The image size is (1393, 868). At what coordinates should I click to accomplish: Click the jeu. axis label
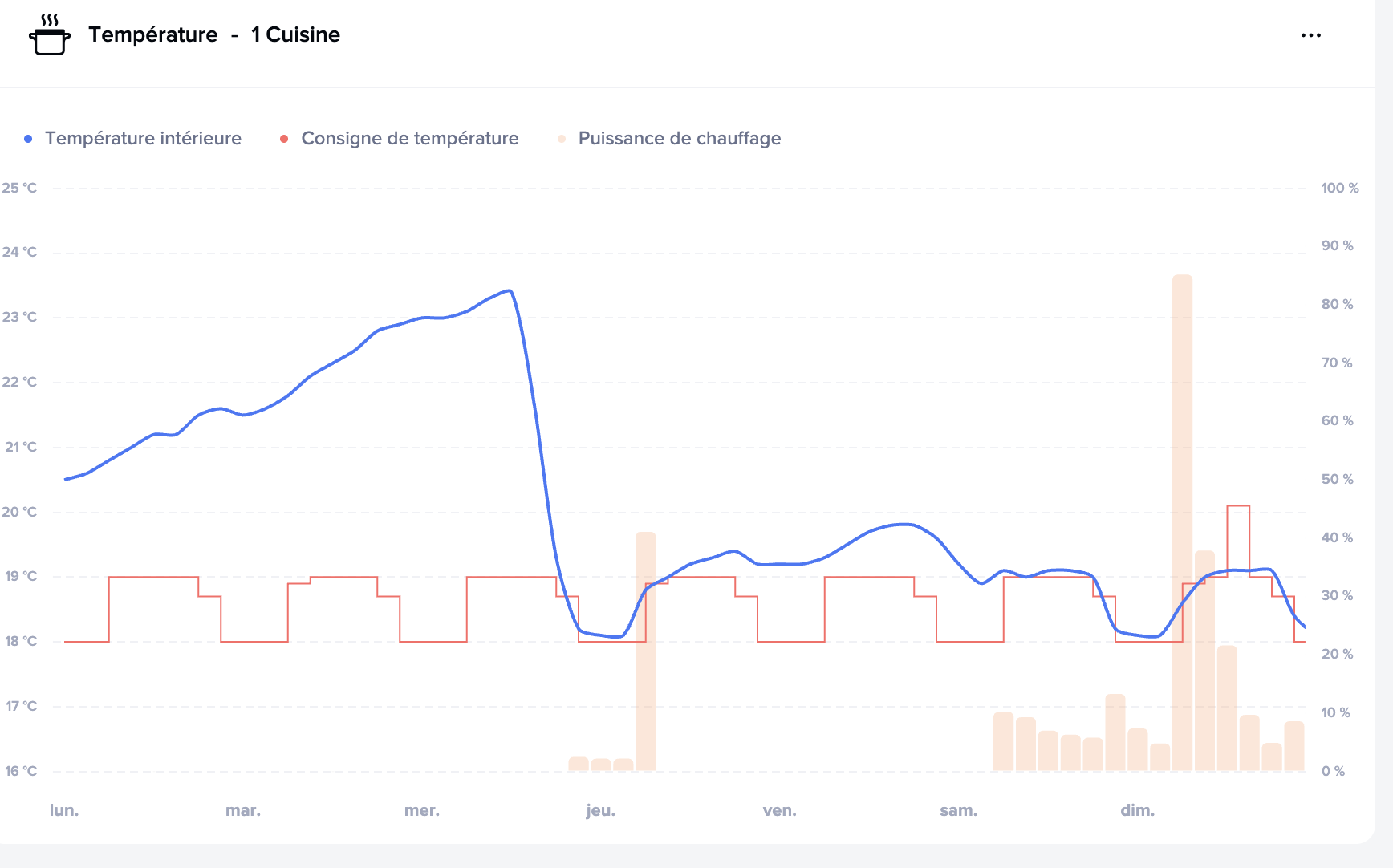coord(600,810)
